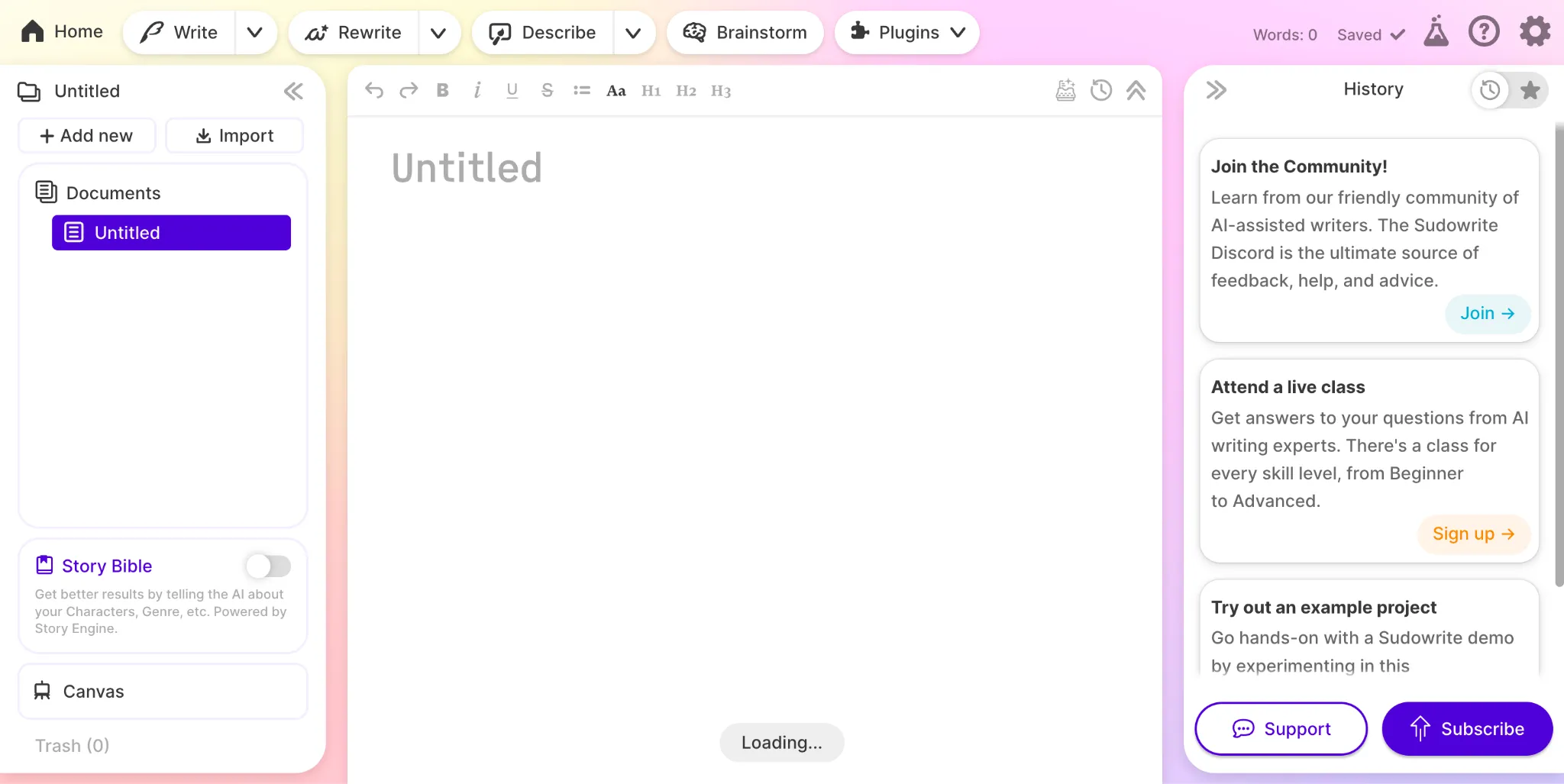Toggle underline formatting

[x=512, y=90]
